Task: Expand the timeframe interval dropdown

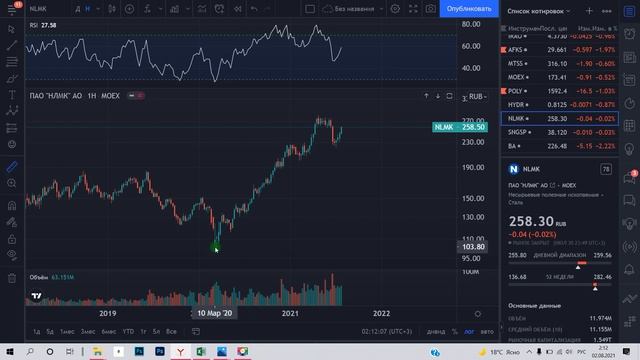Action: click(98, 9)
